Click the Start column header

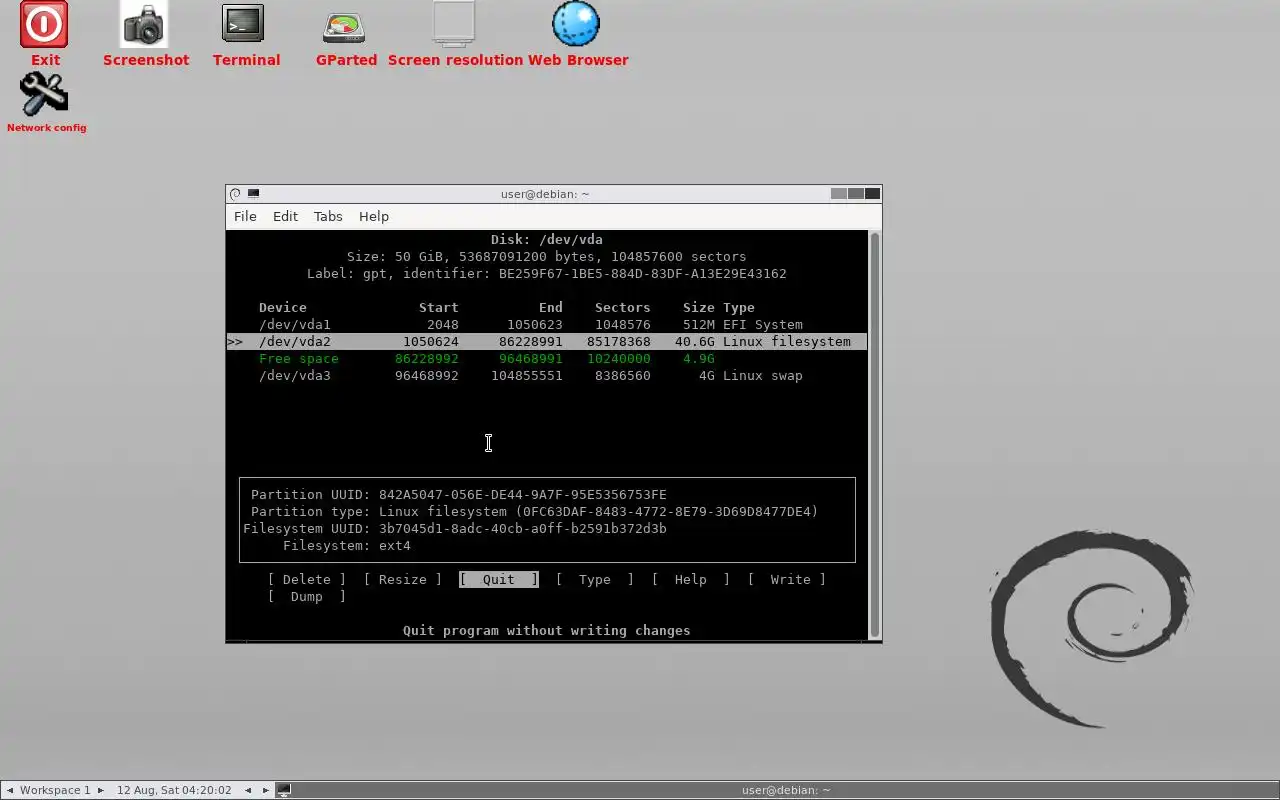(x=439, y=308)
